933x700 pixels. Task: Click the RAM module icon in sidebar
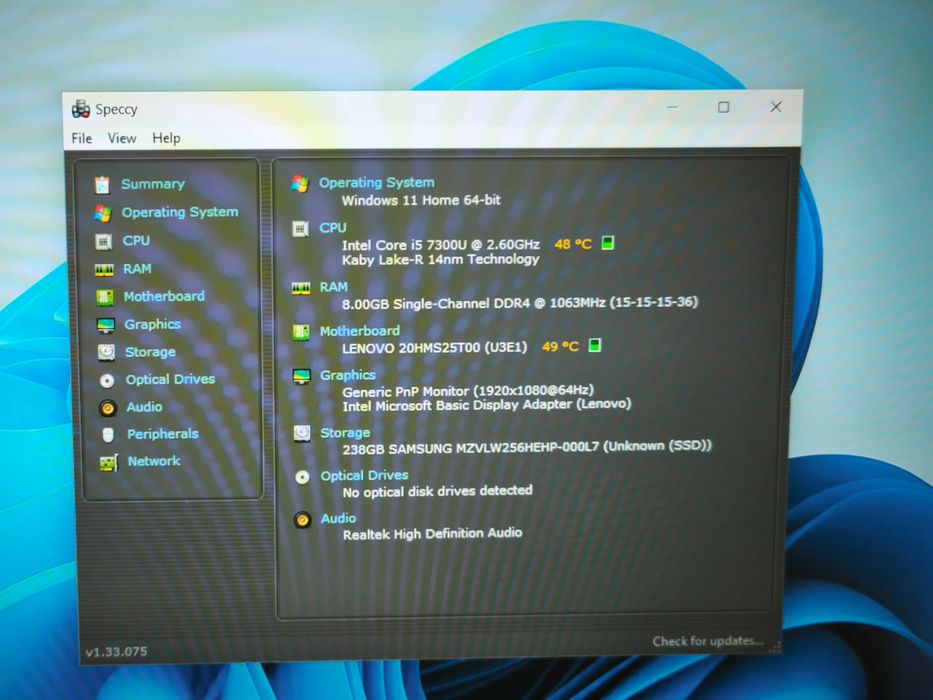(x=104, y=270)
